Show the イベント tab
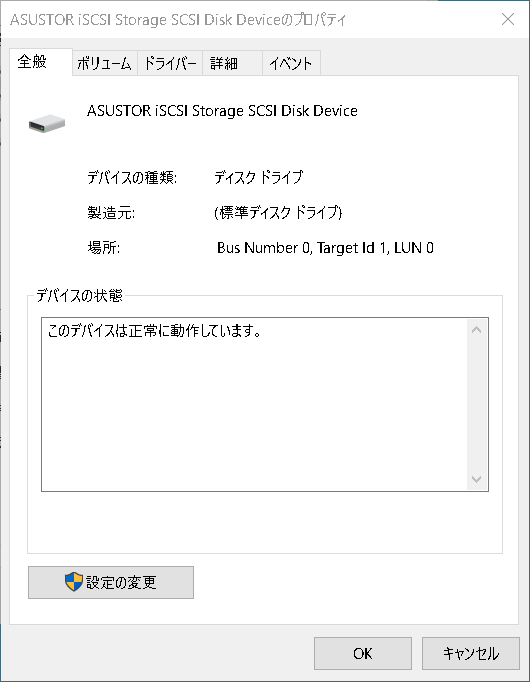 291,64
